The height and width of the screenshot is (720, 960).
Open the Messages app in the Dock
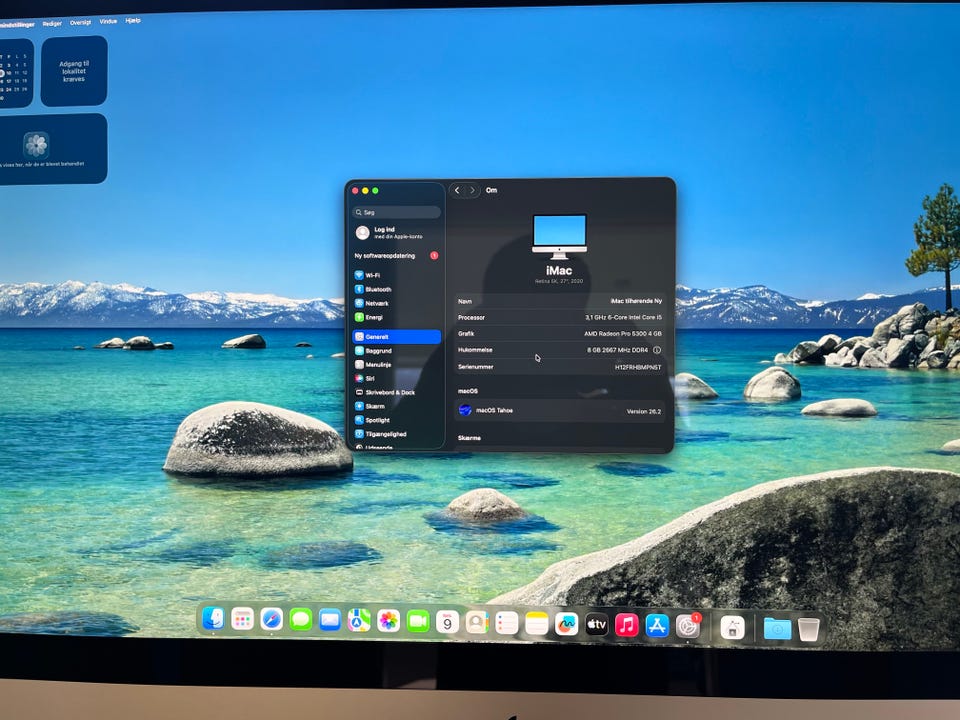[301, 620]
